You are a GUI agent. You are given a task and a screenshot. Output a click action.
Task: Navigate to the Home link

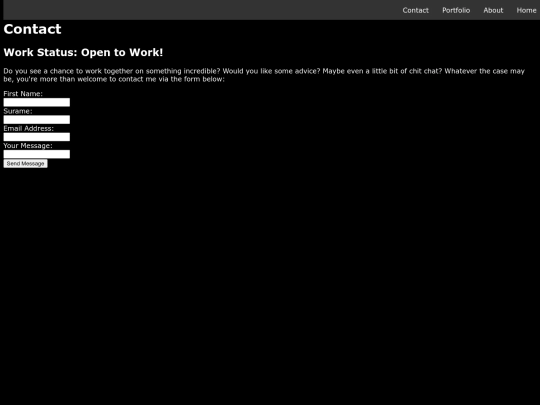[x=526, y=10]
